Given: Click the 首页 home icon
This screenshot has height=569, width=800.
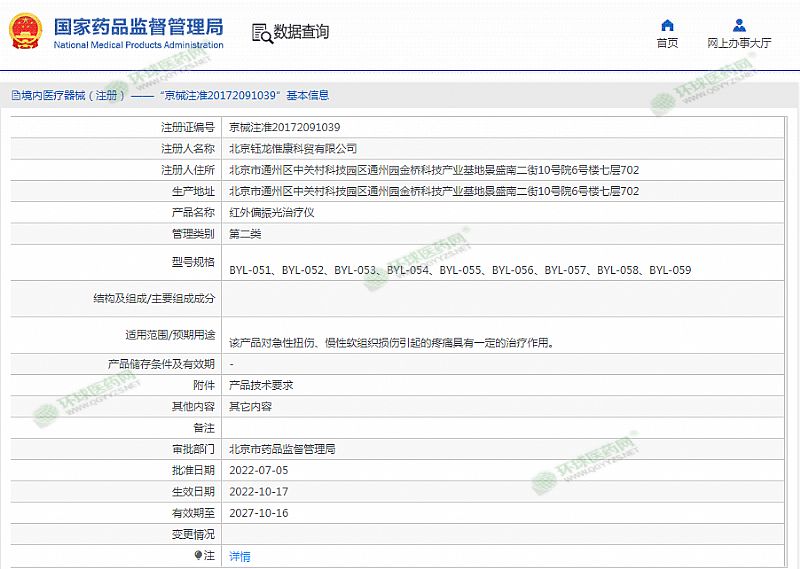Looking at the screenshot, I should coord(667,25).
